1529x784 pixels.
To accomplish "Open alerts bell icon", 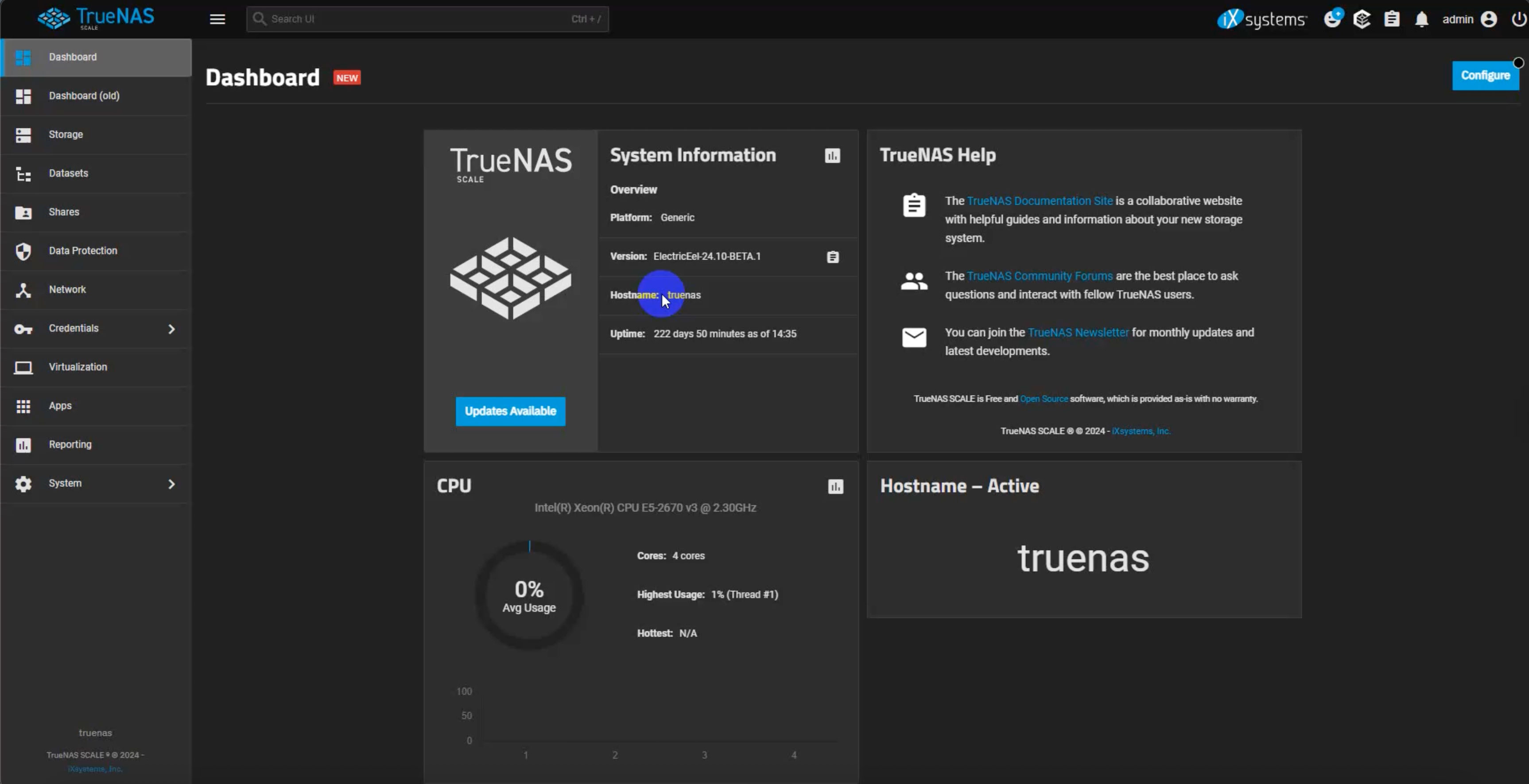I will 1421,19.
